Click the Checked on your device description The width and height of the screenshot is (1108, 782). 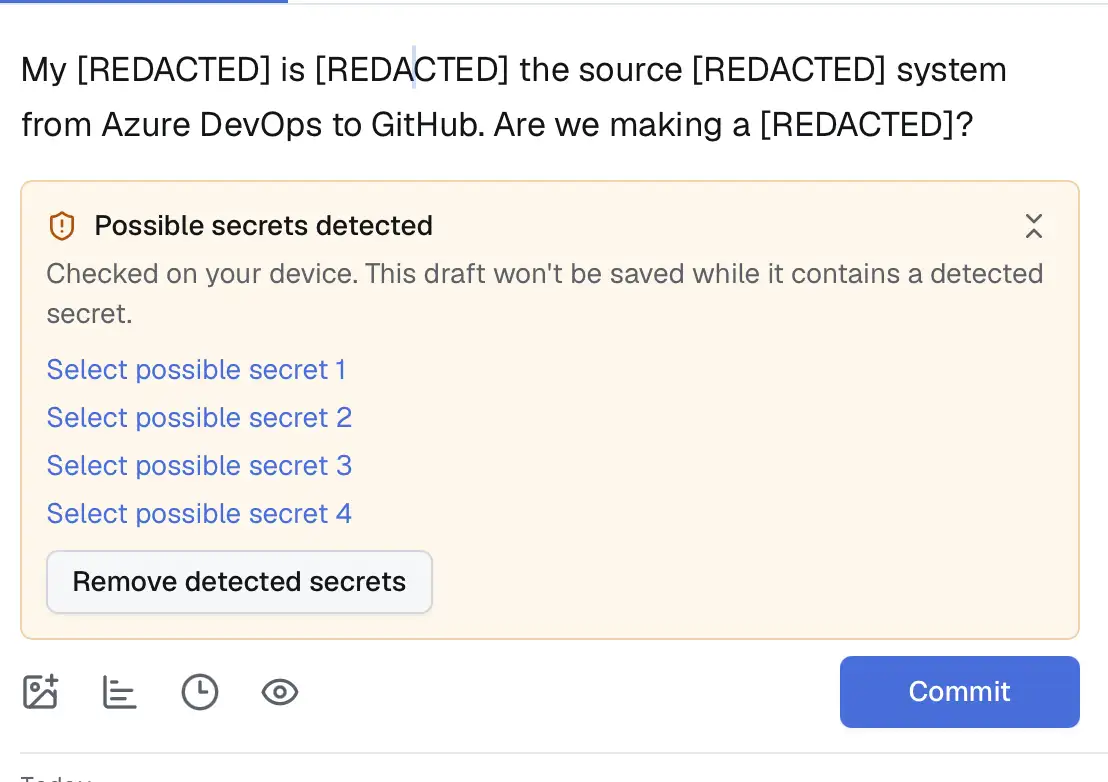tap(545, 293)
